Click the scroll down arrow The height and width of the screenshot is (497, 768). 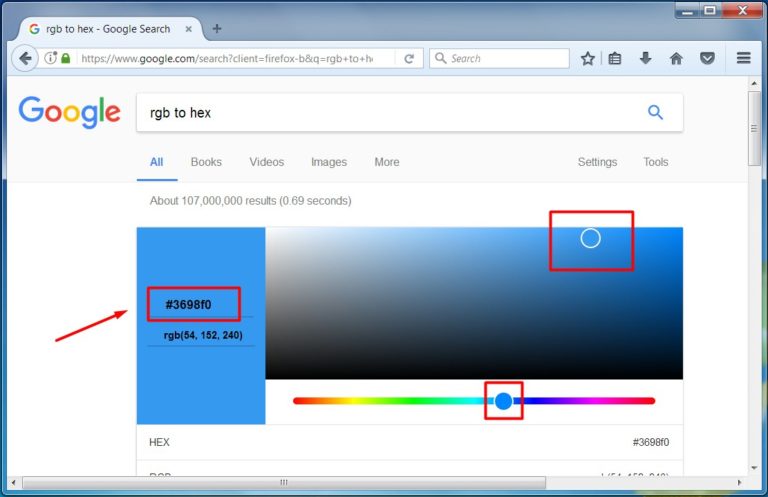[754, 468]
